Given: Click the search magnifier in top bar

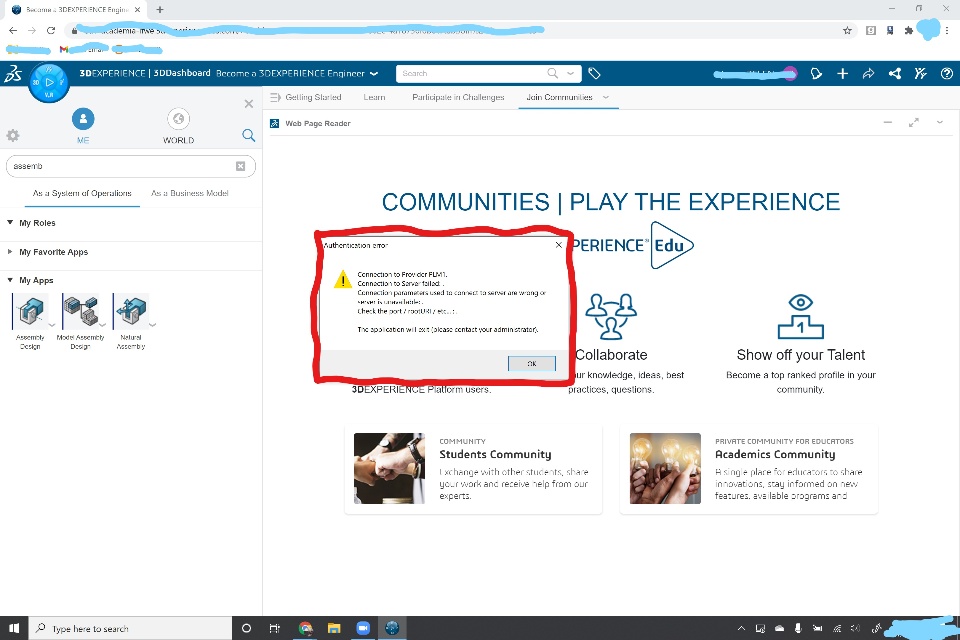Looking at the screenshot, I should tap(552, 73).
